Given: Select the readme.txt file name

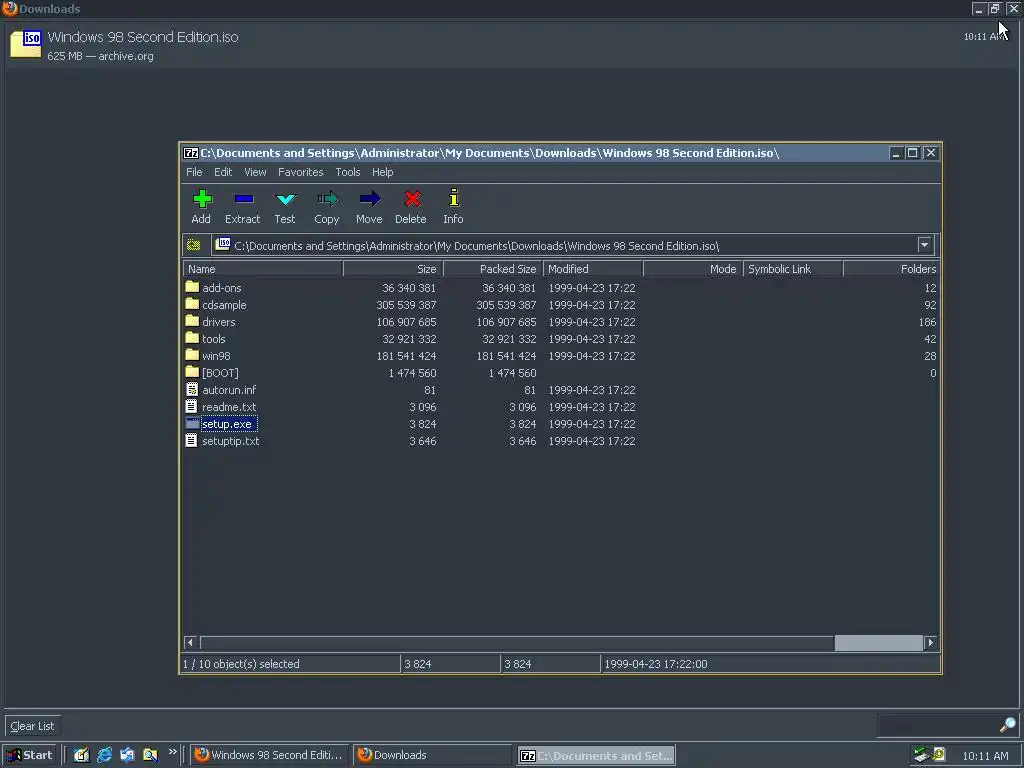Looking at the screenshot, I should [x=229, y=407].
